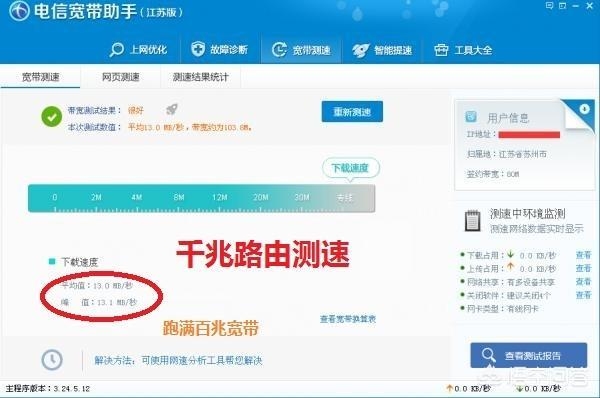
Task: Click the 查看测试报告 button
Action: click(528, 355)
